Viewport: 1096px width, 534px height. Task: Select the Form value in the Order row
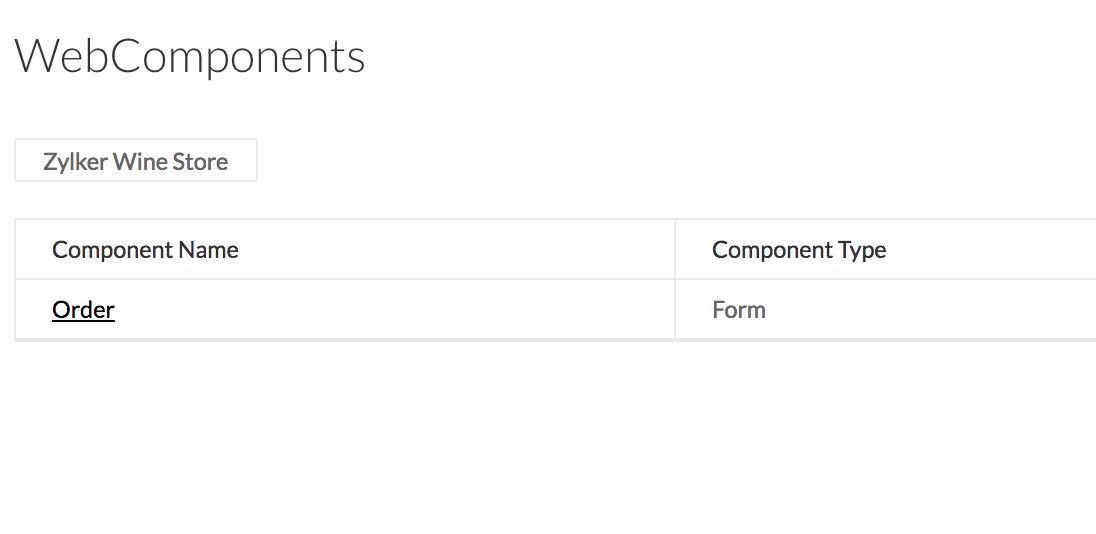[739, 310]
